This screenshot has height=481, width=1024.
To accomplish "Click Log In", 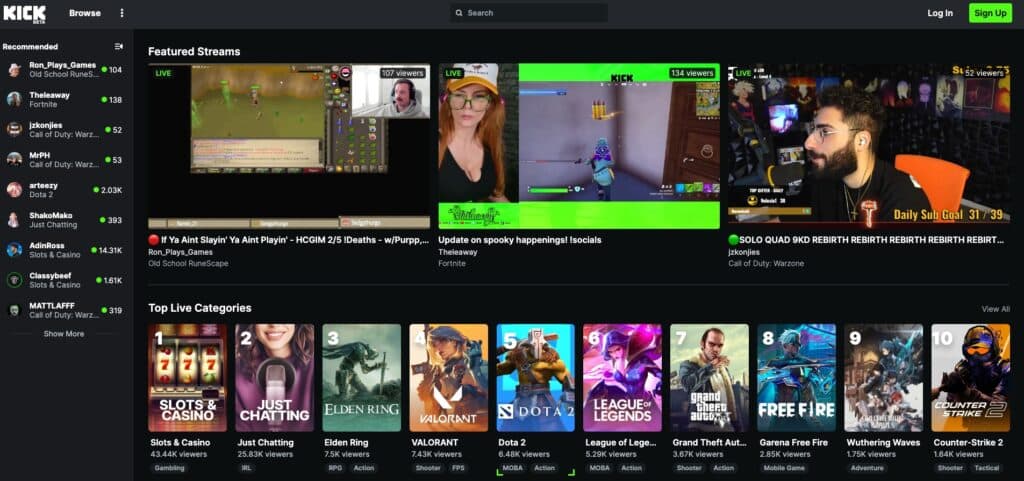I will coord(940,13).
